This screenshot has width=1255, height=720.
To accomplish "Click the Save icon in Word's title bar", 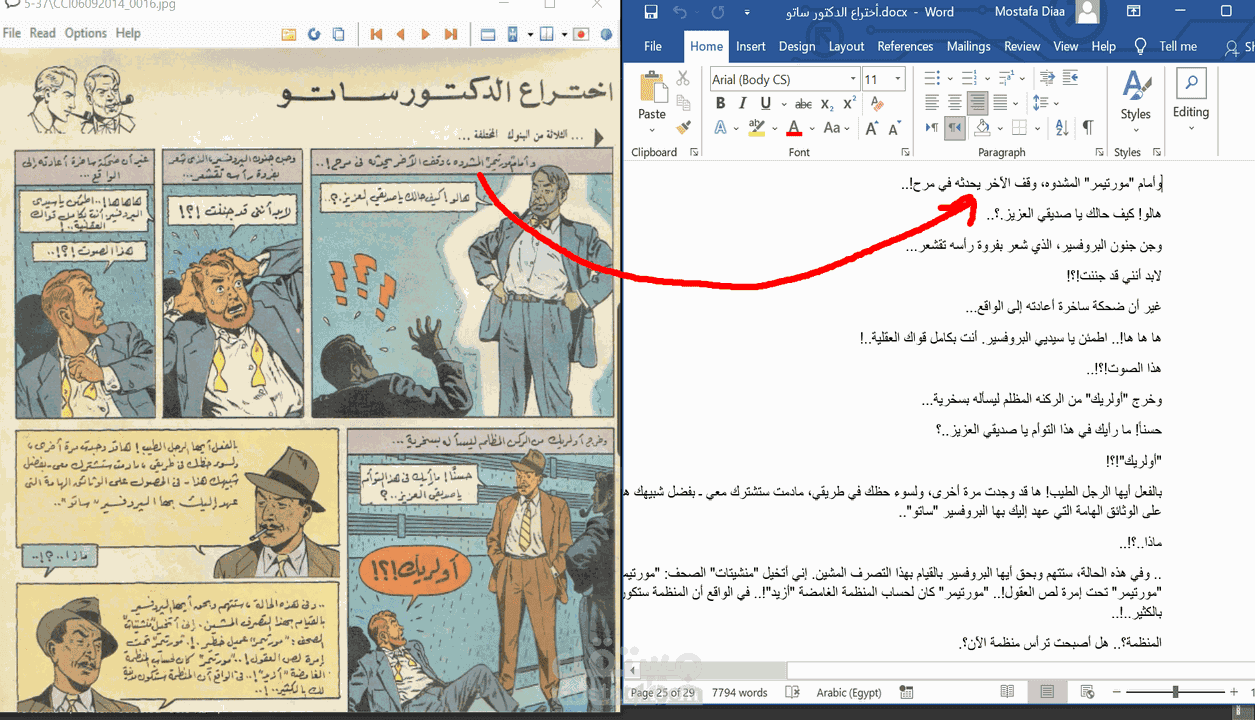I will click(651, 12).
